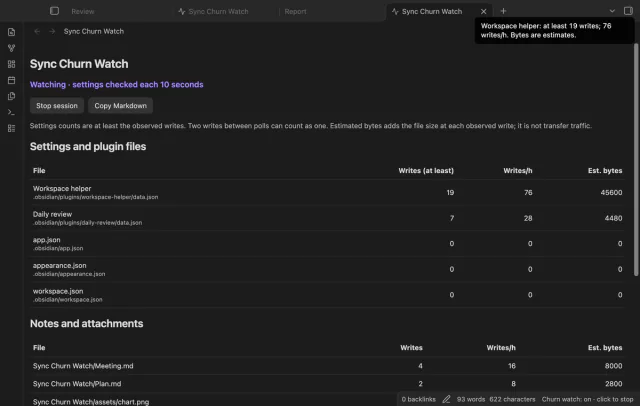
Task: Open a new tab with plus icon
Action: (503, 11)
